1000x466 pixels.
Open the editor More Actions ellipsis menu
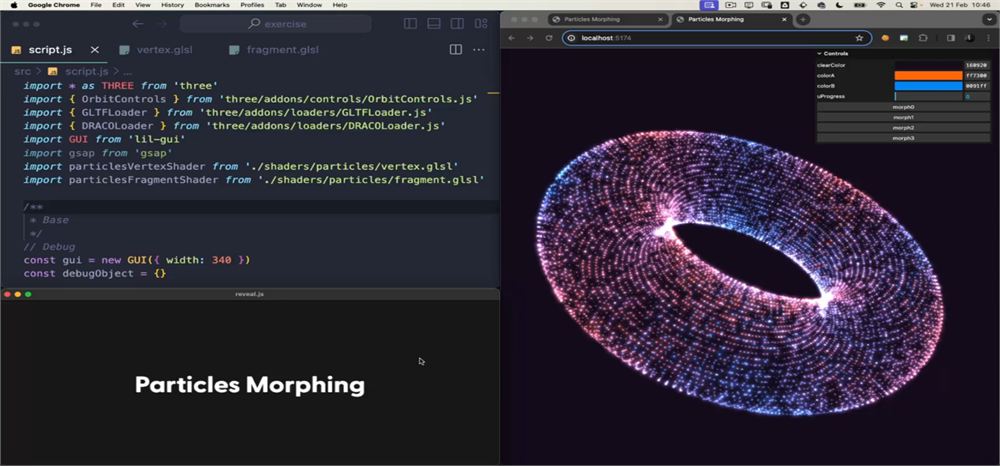tap(478, 50)
